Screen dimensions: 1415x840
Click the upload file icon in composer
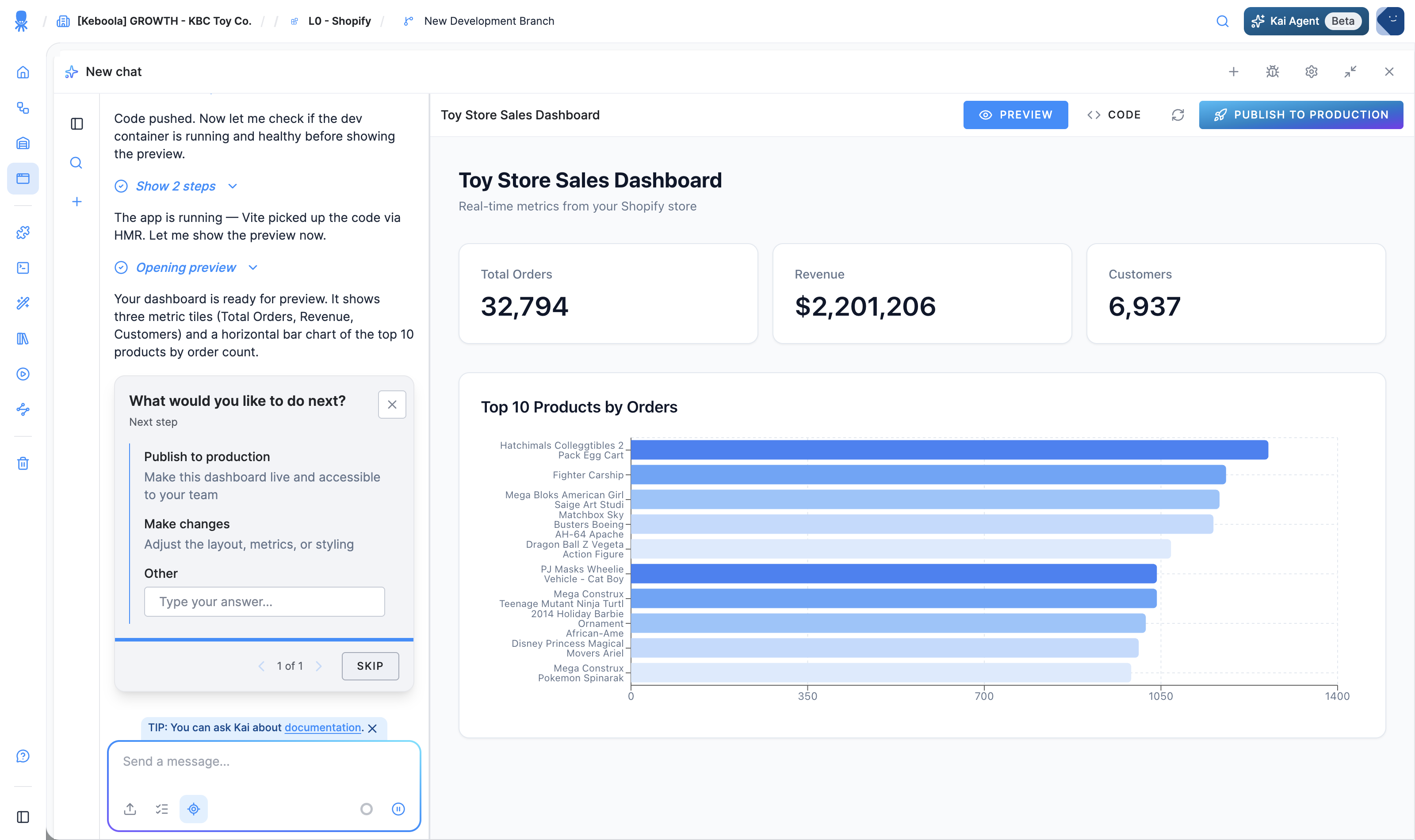tap(130, 809)
